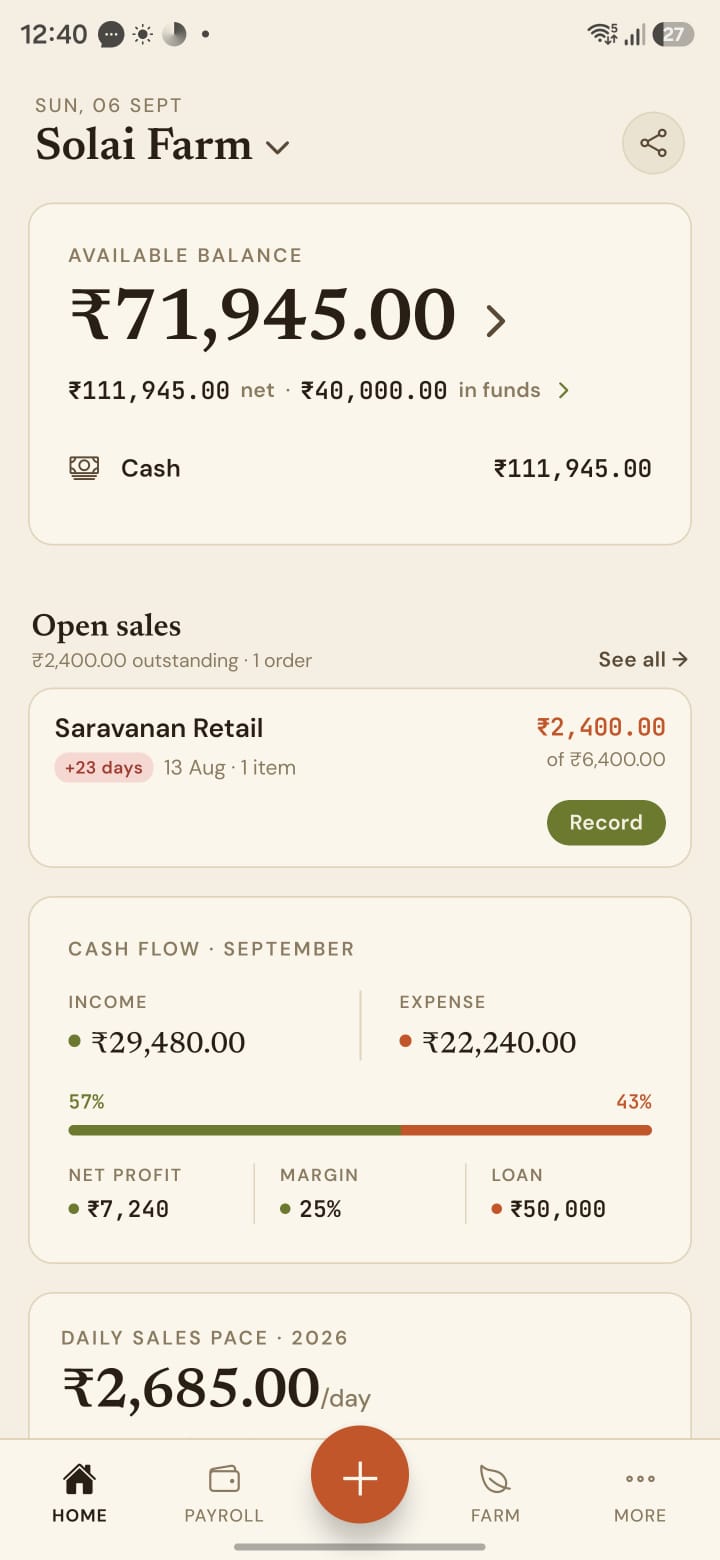Tap the +23 days overdue badge
The height and width of the screenshot is (1560, 720).
click(x=104, y=768)
